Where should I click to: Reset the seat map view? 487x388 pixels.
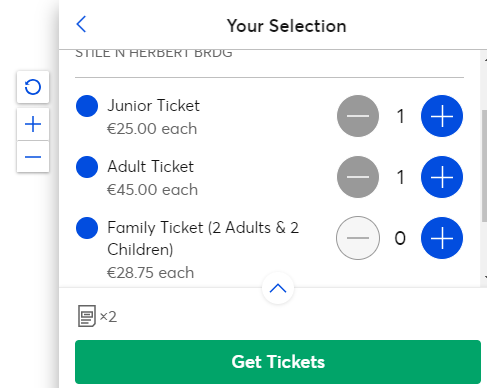click(33, 87)
